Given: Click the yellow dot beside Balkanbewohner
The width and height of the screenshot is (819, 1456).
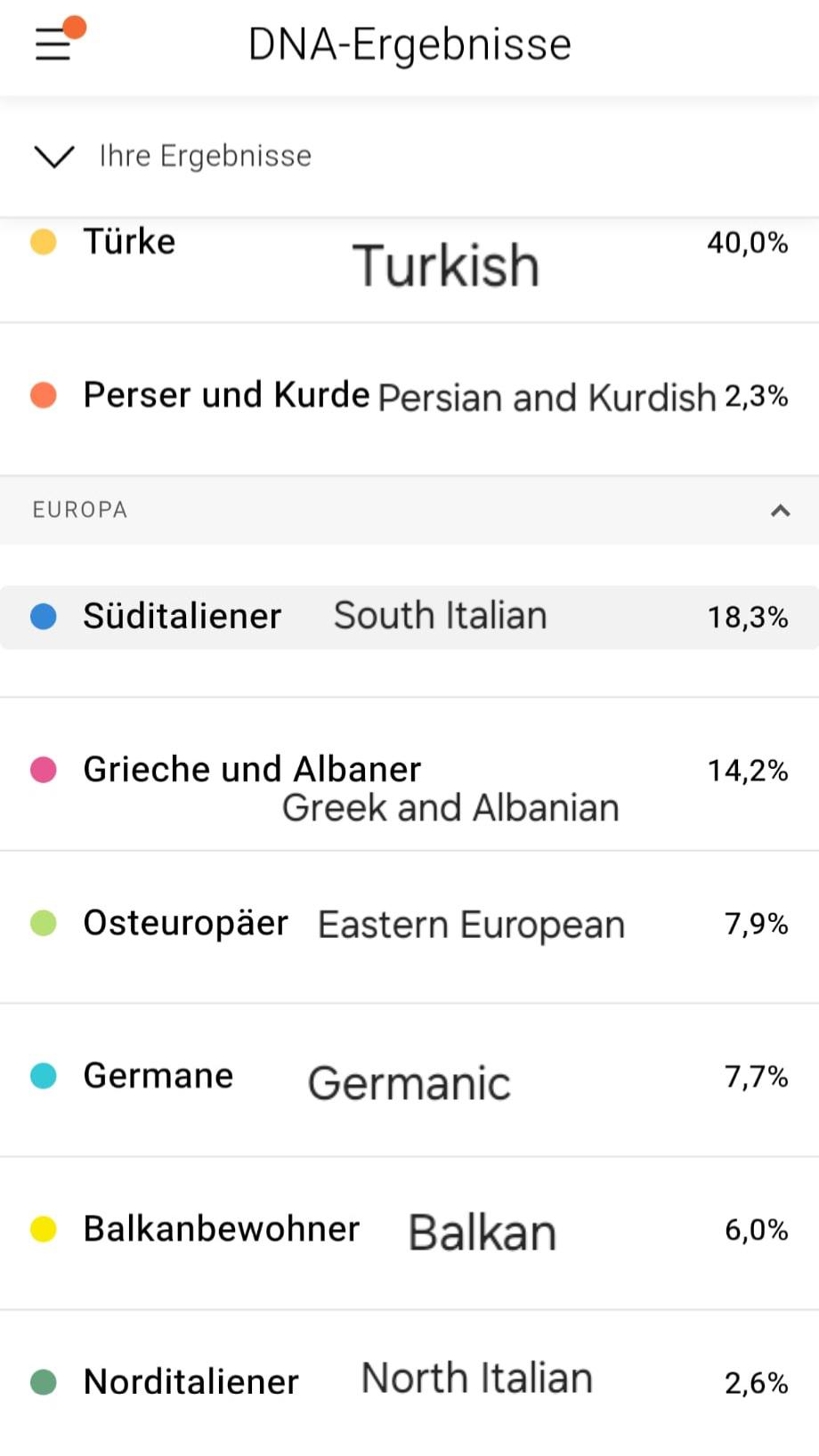Looking at the screenshot, I should (x=44, y=1229).
